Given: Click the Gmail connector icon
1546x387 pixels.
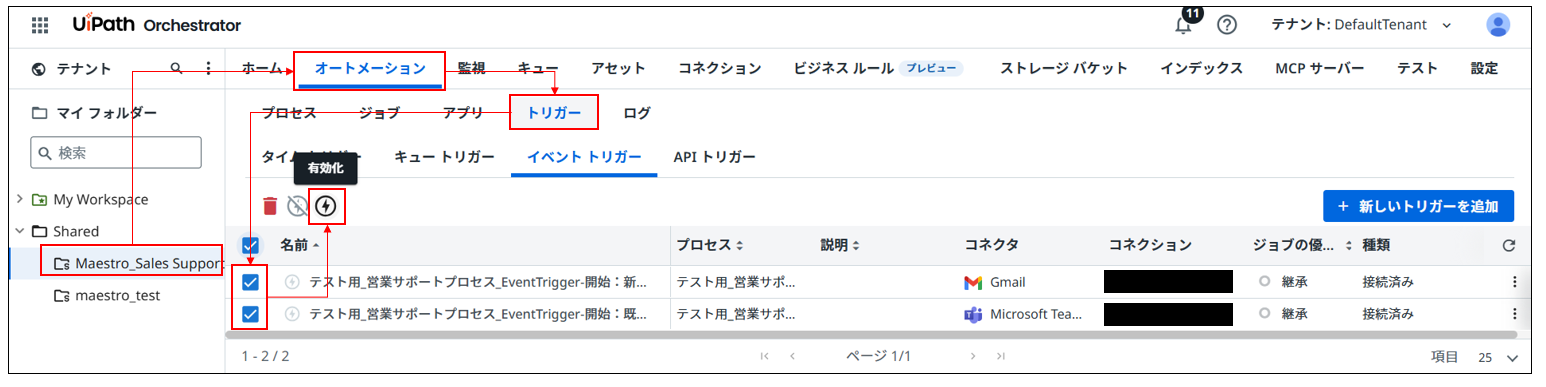Looking at the screenshot, I should coord(974,282).
